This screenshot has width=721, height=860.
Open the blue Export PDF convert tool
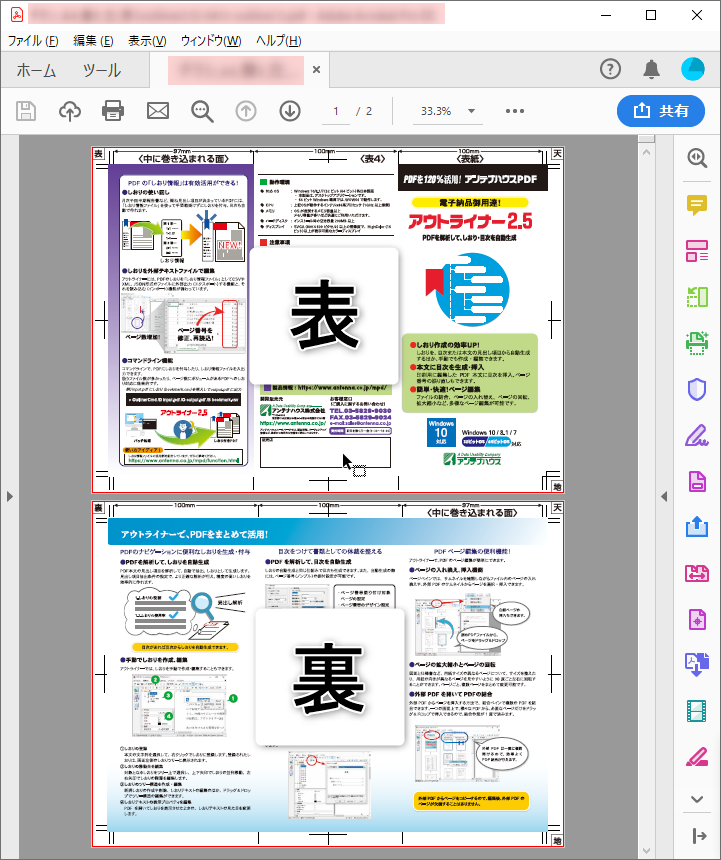click(x=697, y=665)
